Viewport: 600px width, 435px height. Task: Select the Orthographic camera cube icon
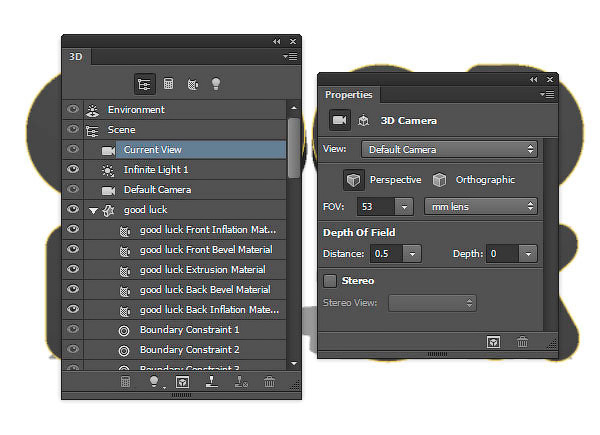439,179
